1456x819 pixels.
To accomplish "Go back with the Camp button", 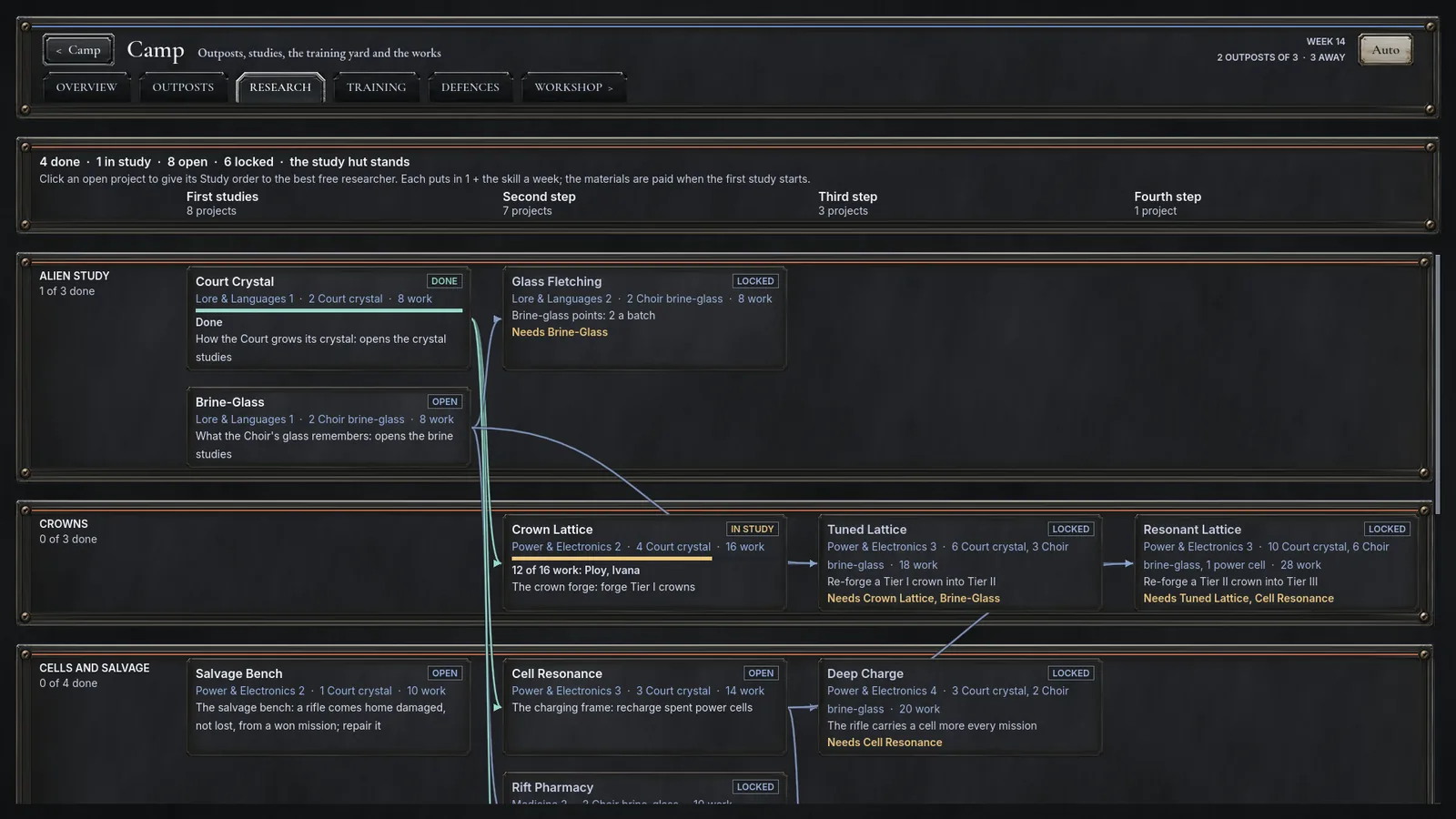I will tap(78, 50).
